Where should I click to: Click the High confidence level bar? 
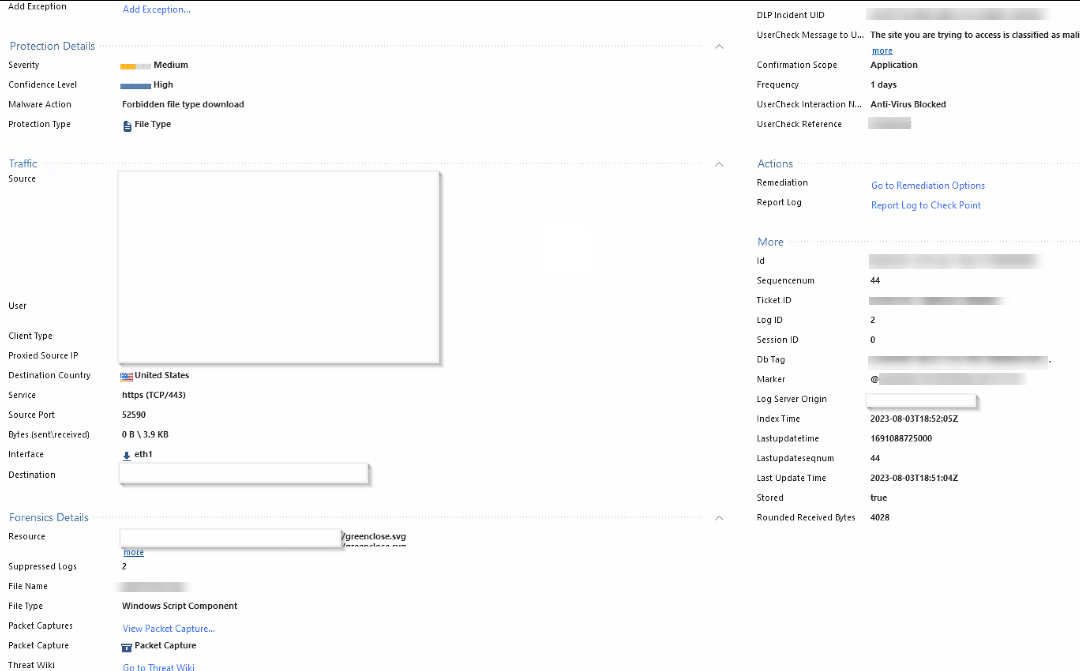(135, 86)
